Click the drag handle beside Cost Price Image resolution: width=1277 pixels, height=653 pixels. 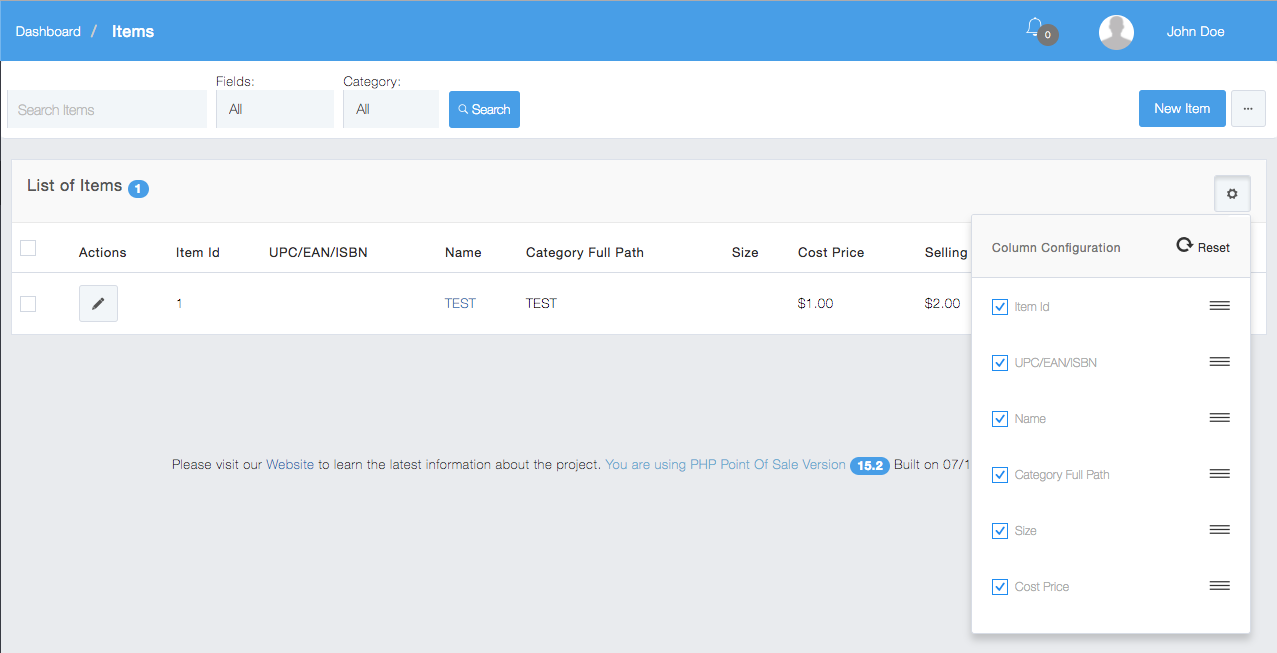point(1219,586)
